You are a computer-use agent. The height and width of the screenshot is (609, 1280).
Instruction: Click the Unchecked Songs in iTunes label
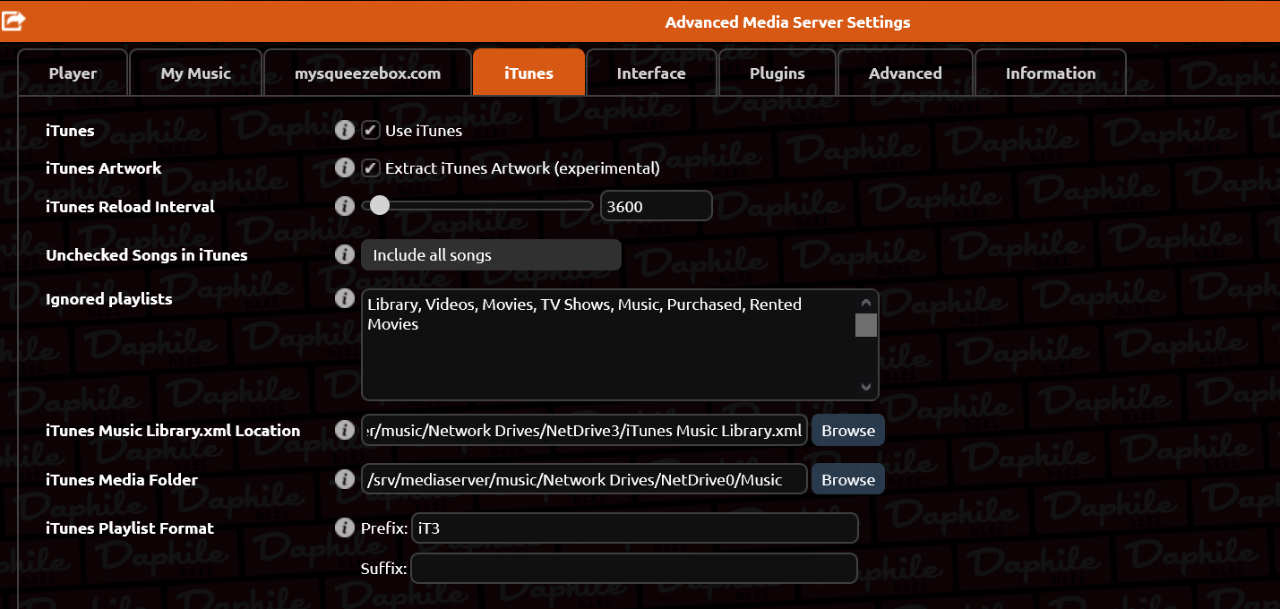pos(147,255)
